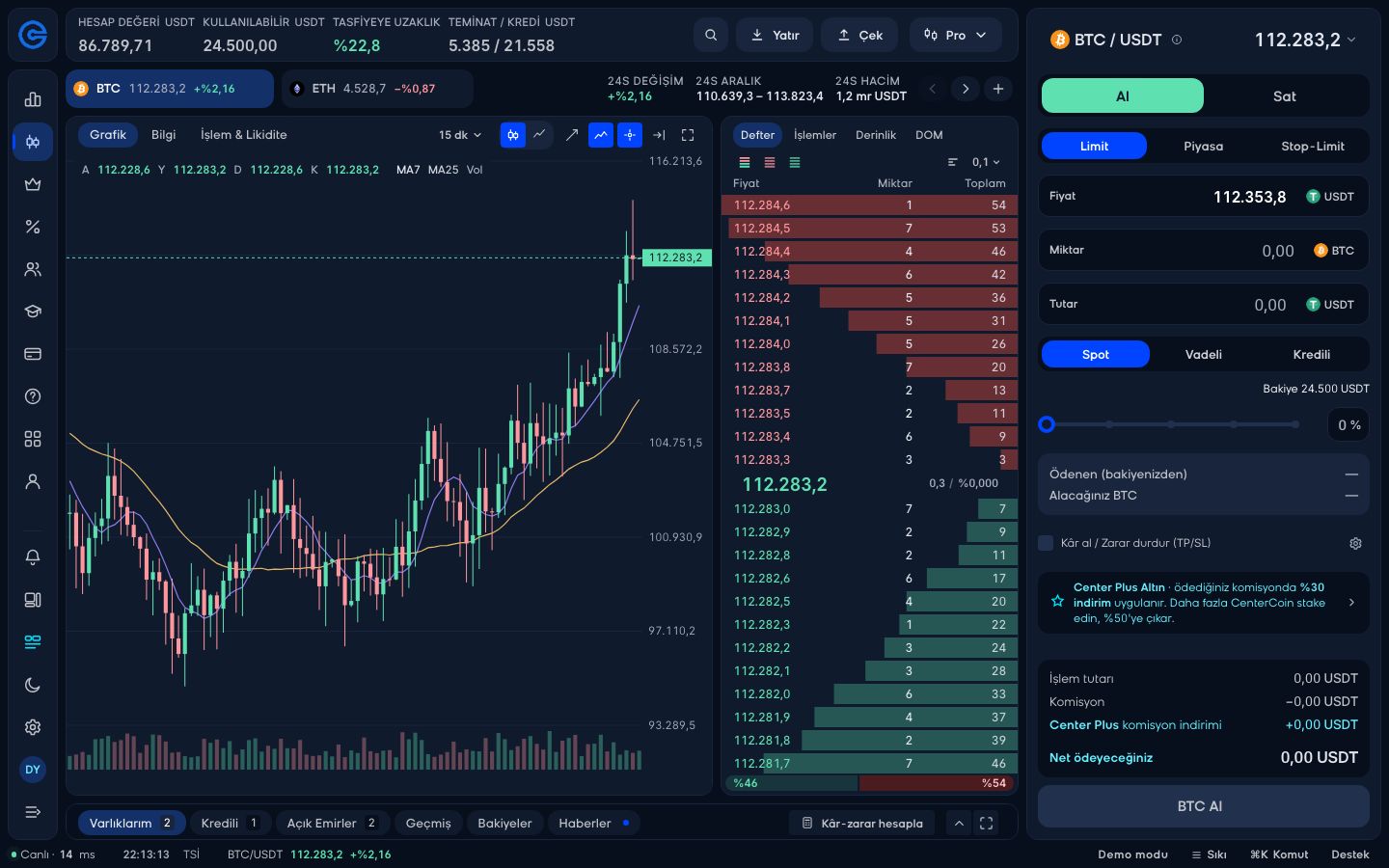Open the crown icon in the sidebar

33,184
